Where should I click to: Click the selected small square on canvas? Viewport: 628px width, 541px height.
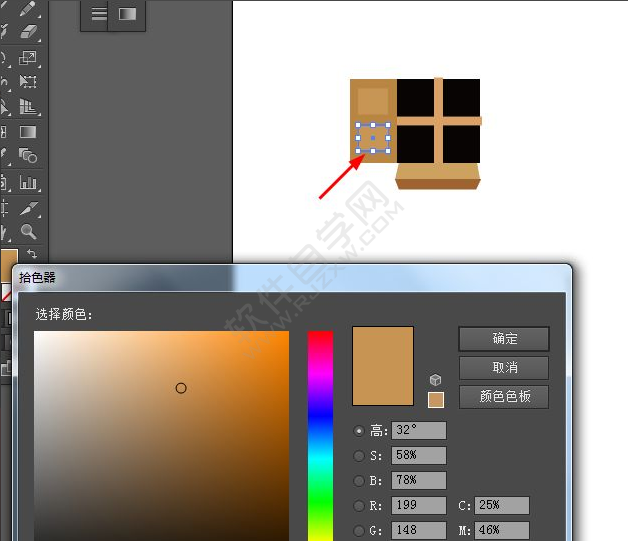(373, 138)
